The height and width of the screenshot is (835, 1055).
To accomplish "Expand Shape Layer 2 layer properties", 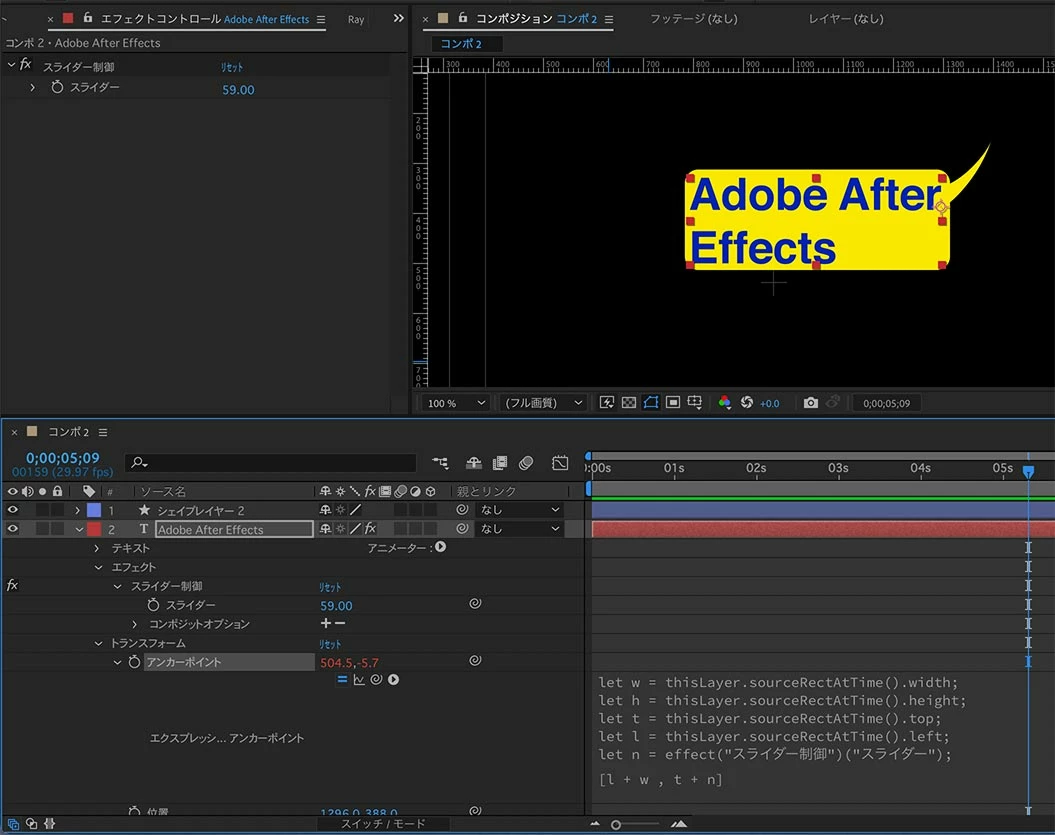I will click(77, 510).
